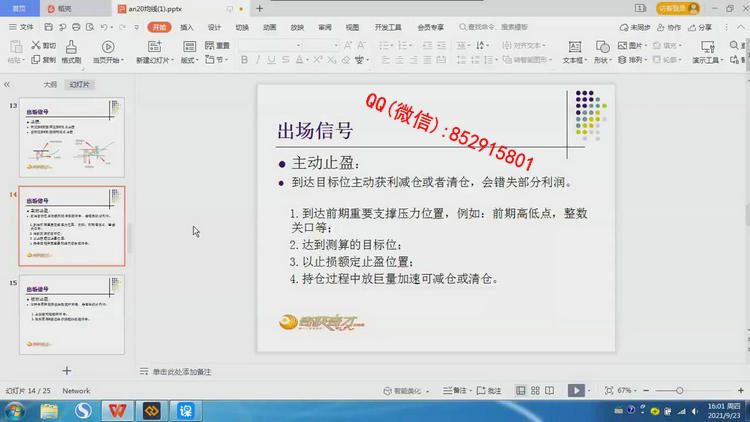Screen dimensions: 750x422
Task: Start slideshow with status bar play button
Action: click(x=576, y=390)
